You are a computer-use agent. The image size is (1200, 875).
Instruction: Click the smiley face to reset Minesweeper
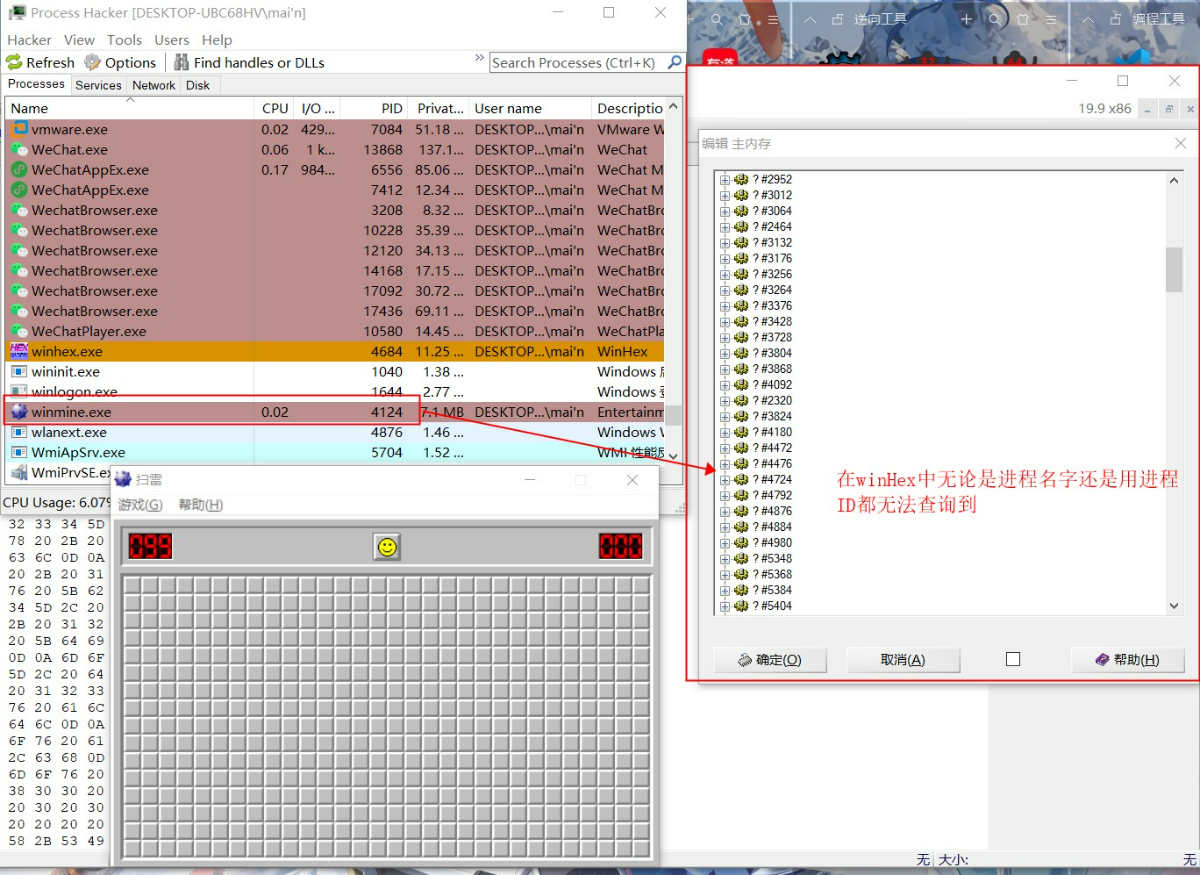tap(387, 546)
